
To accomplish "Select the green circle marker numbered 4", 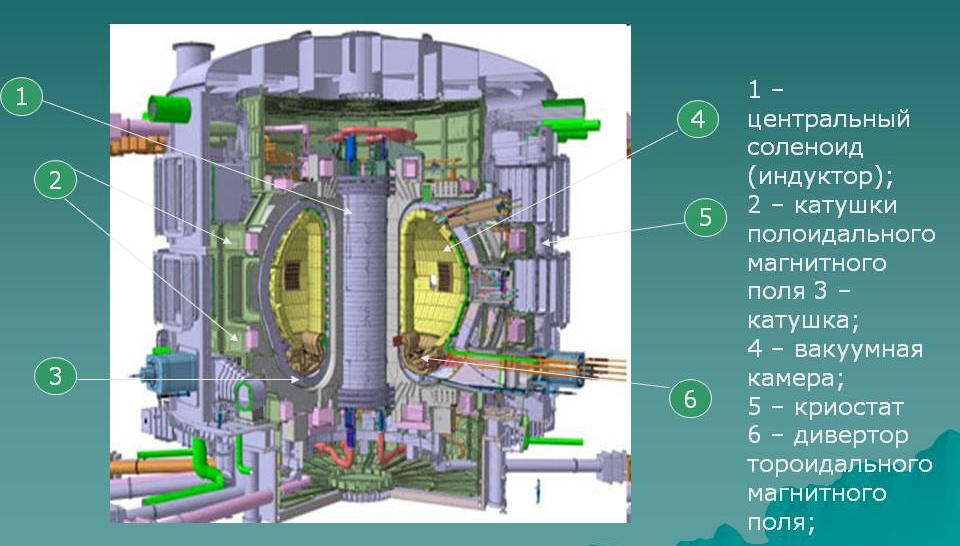I will pos(697,119).
